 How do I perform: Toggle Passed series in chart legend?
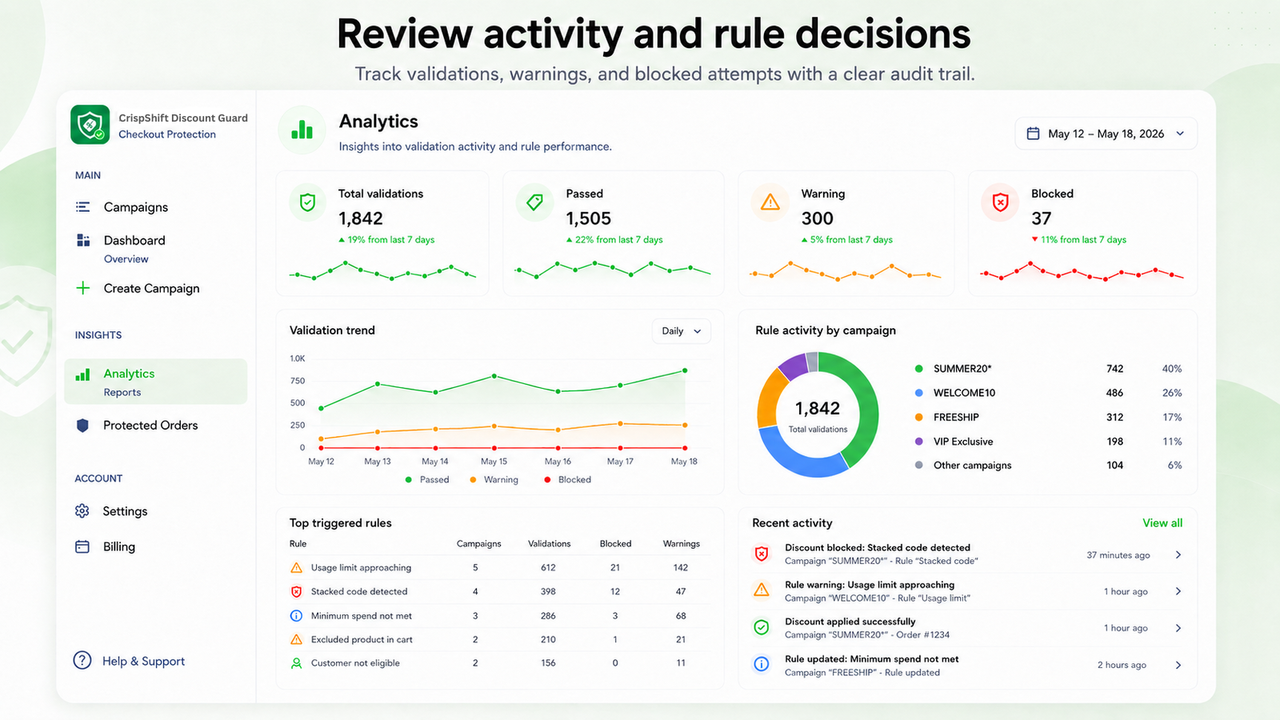pyautogui.click(x=427, y=480)
